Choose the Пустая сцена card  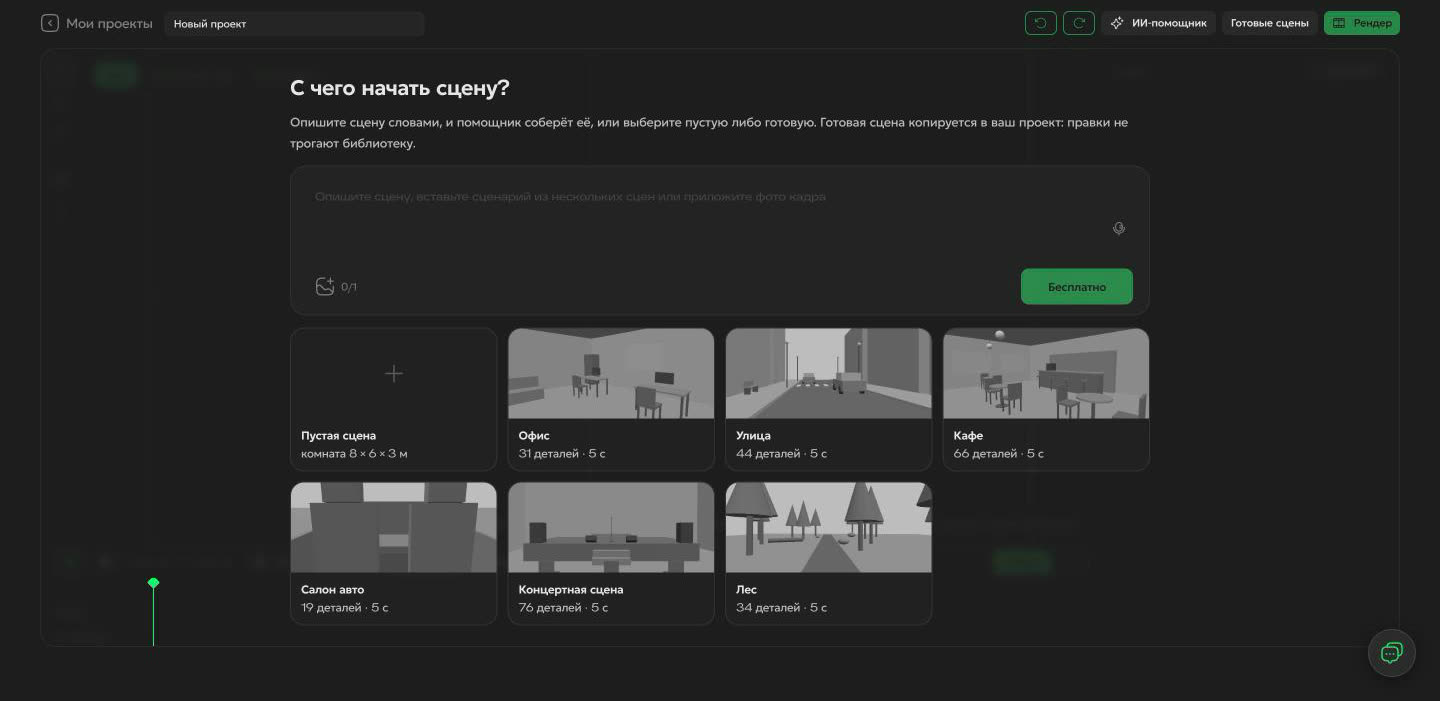click(x=394, y=399)
